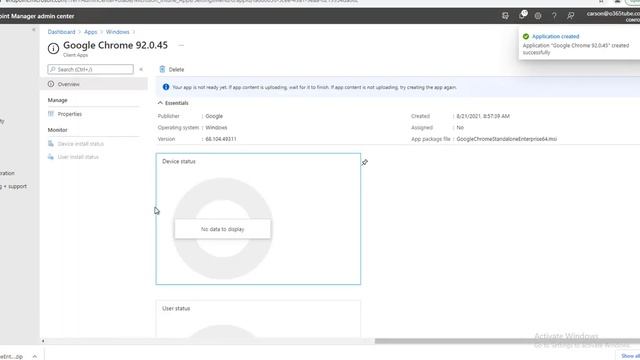Click the Delete trash icon
The width and height of the screenshot is (640, 360).
click(x=162, y=69)
